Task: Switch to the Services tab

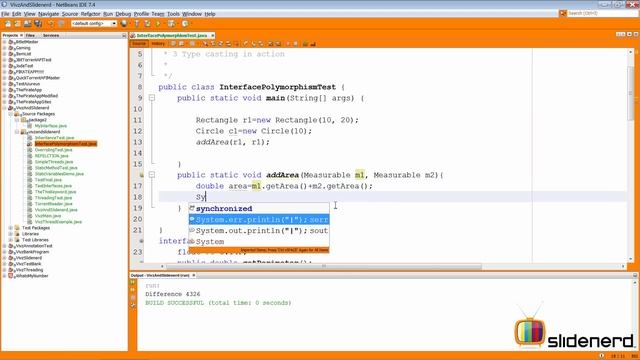Action: (51, 36)
